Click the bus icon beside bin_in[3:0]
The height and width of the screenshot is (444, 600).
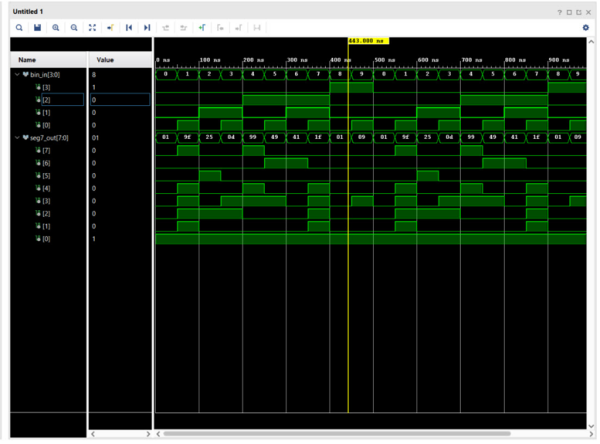(26, 74)
